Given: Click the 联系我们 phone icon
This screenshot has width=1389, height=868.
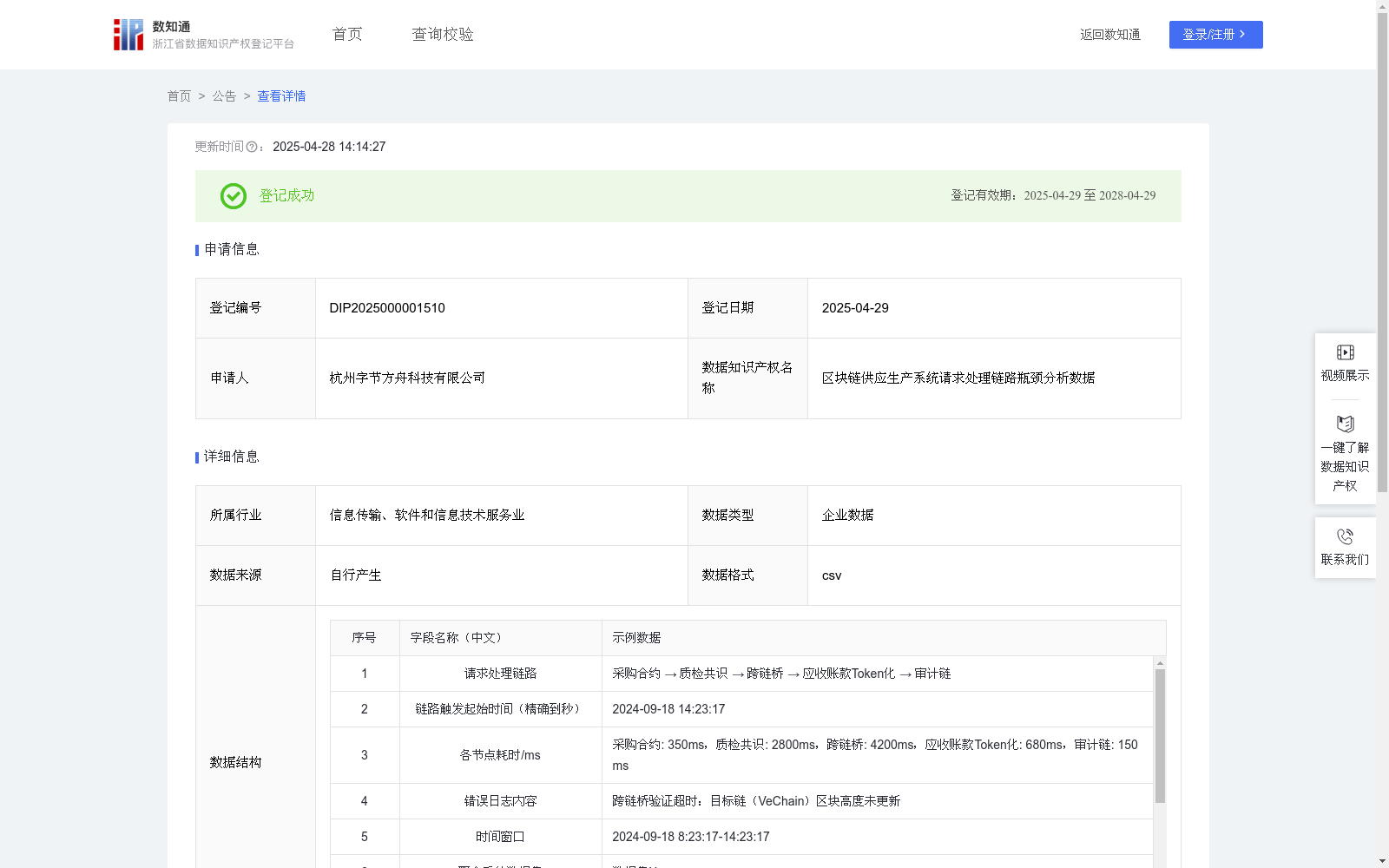Looking at the screenshot, I should [x=1345, y=536].
